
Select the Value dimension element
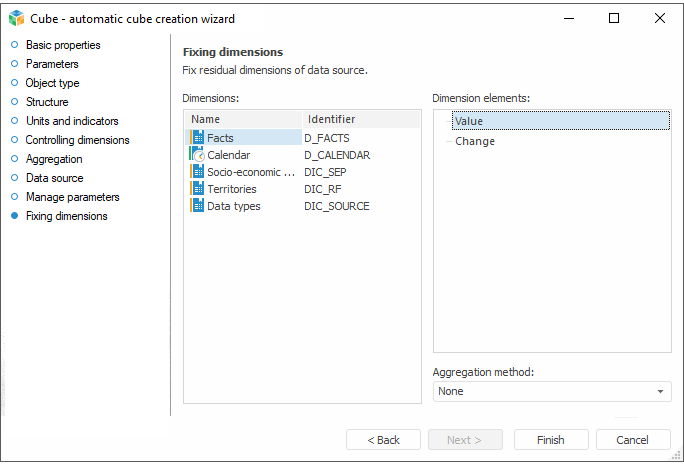click(x=468, y=121)
